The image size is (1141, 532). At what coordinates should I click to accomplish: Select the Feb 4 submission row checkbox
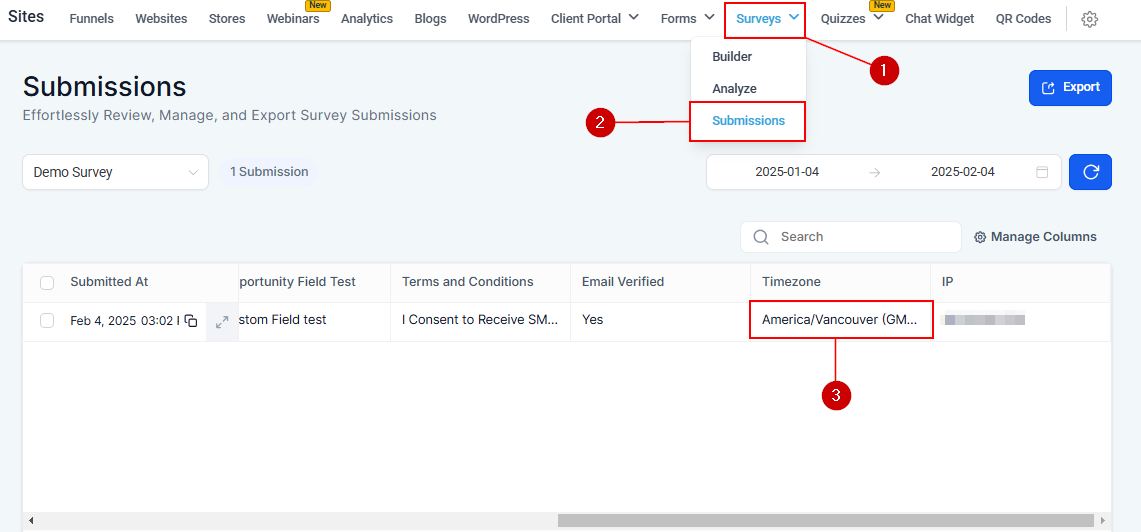47,321
